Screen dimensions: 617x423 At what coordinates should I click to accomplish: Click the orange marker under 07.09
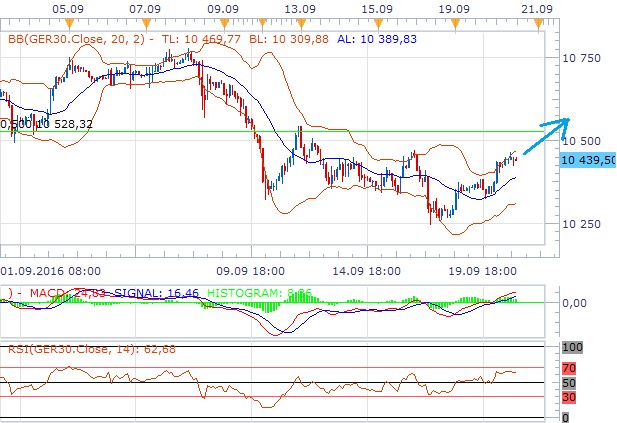[146, 22]
